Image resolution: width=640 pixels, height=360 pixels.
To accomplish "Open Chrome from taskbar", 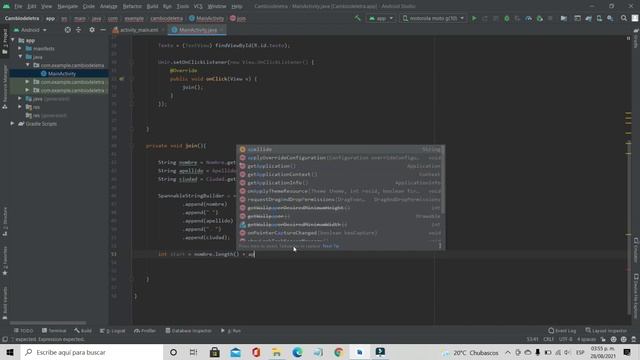I will click(338, 352).
